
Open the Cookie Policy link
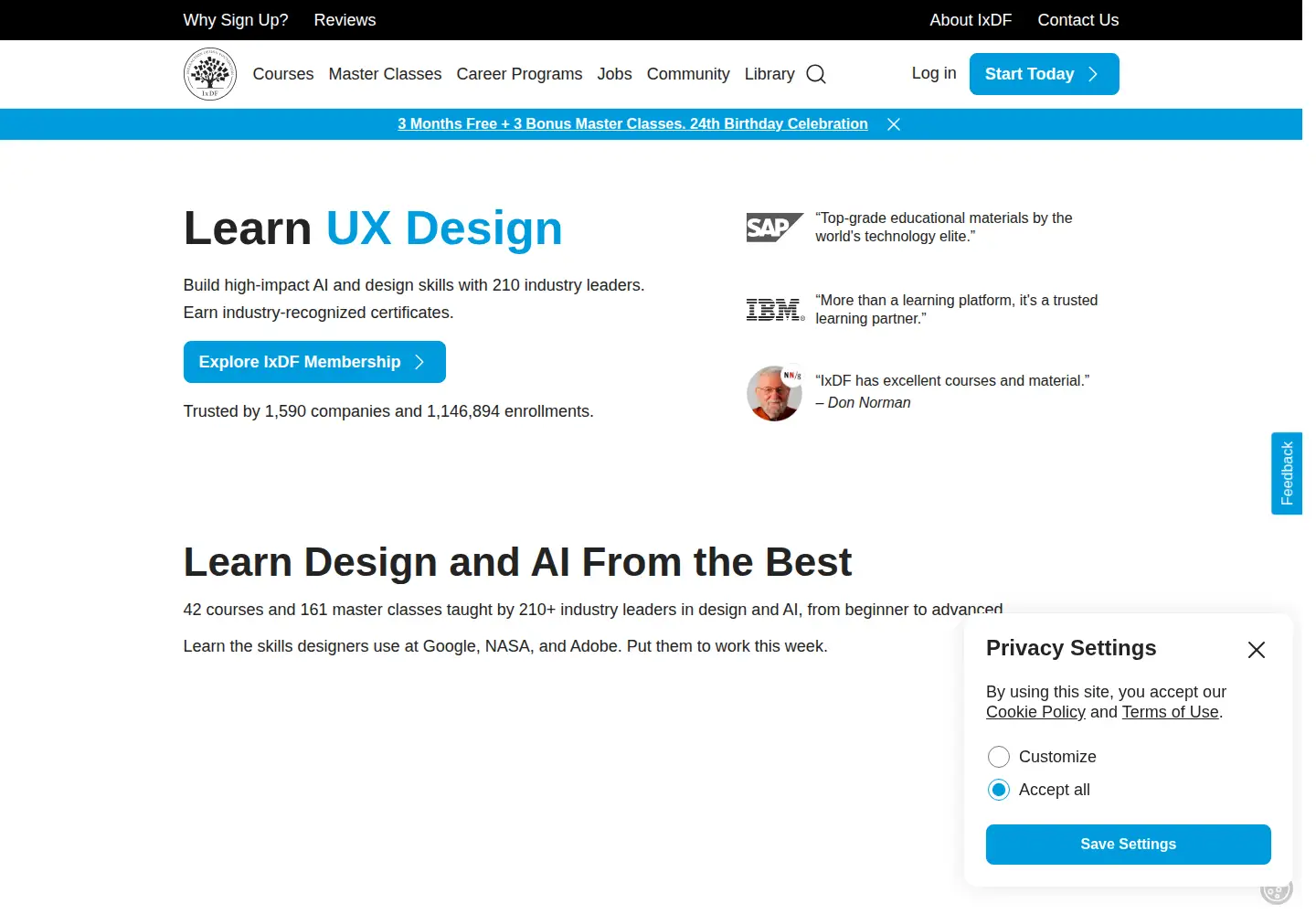tap(1035, 712)
